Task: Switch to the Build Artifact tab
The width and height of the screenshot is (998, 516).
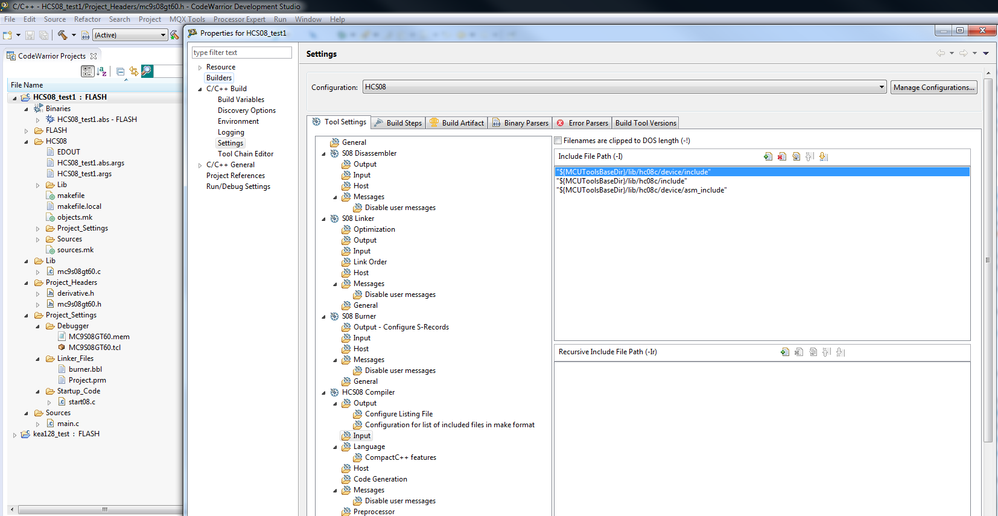Action: point(456,123)
